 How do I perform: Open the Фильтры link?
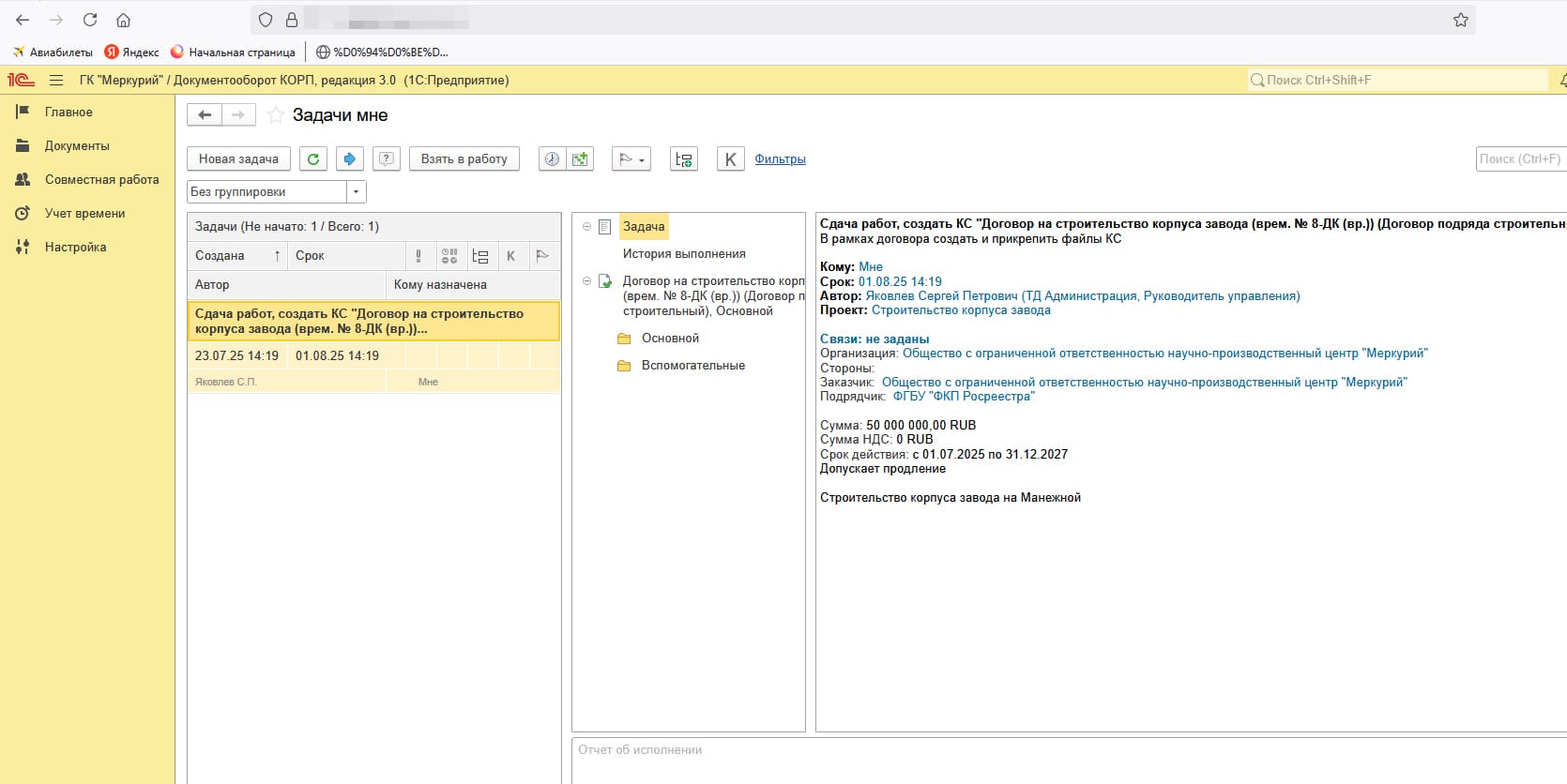[780, 159]
